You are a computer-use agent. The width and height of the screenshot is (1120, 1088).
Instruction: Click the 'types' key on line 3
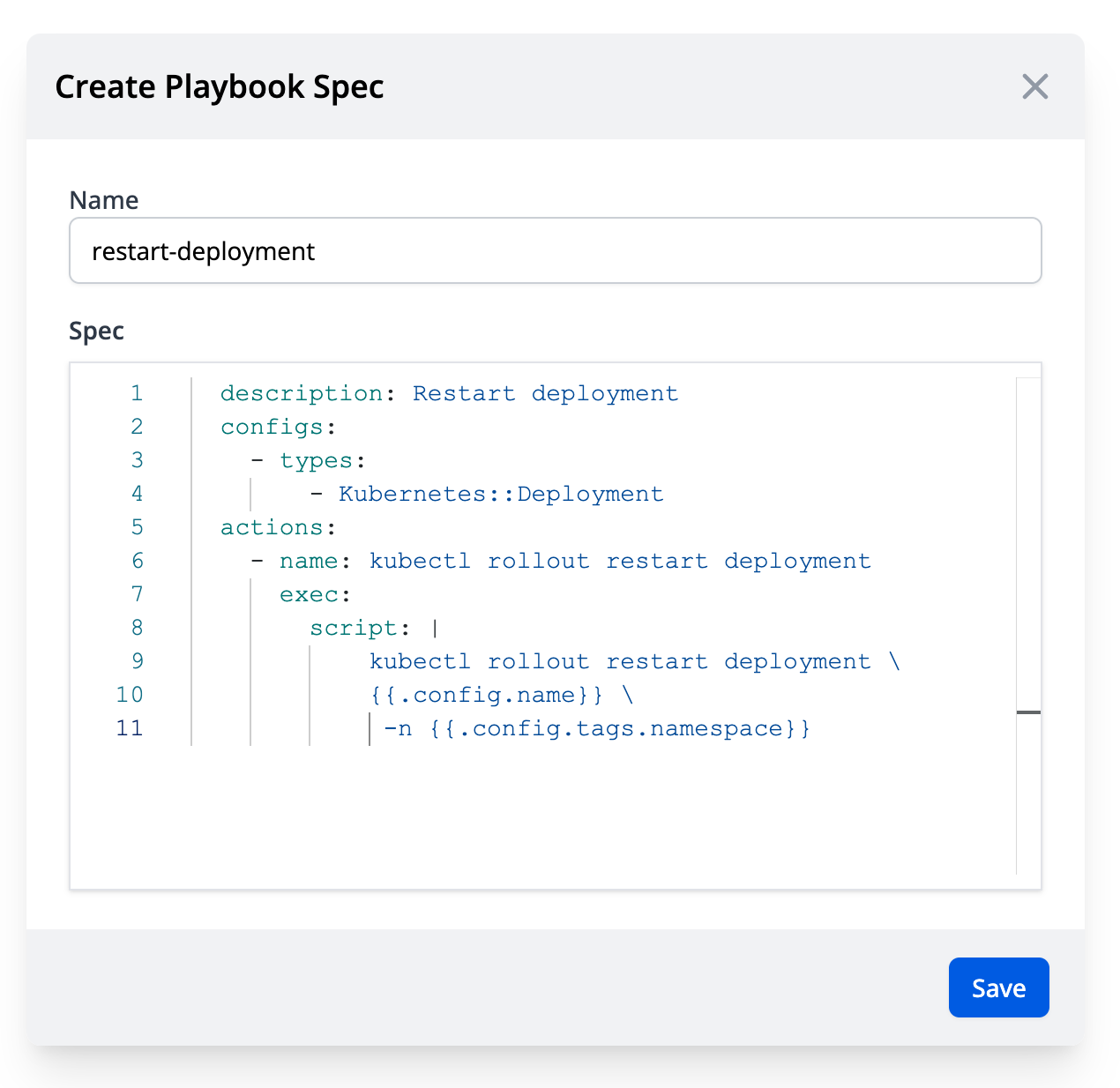click(316, 460)
